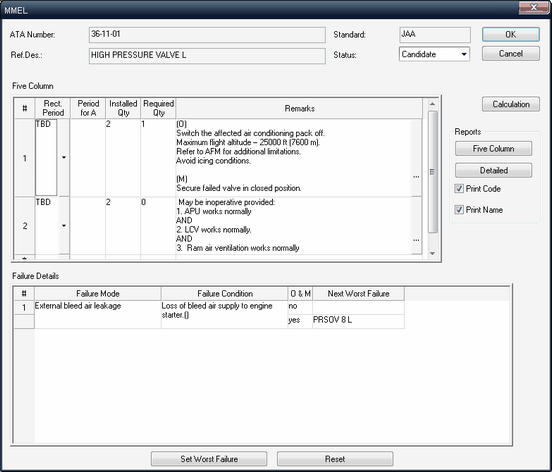Select row 2 header in Five Column

click(x=25, y=226)
